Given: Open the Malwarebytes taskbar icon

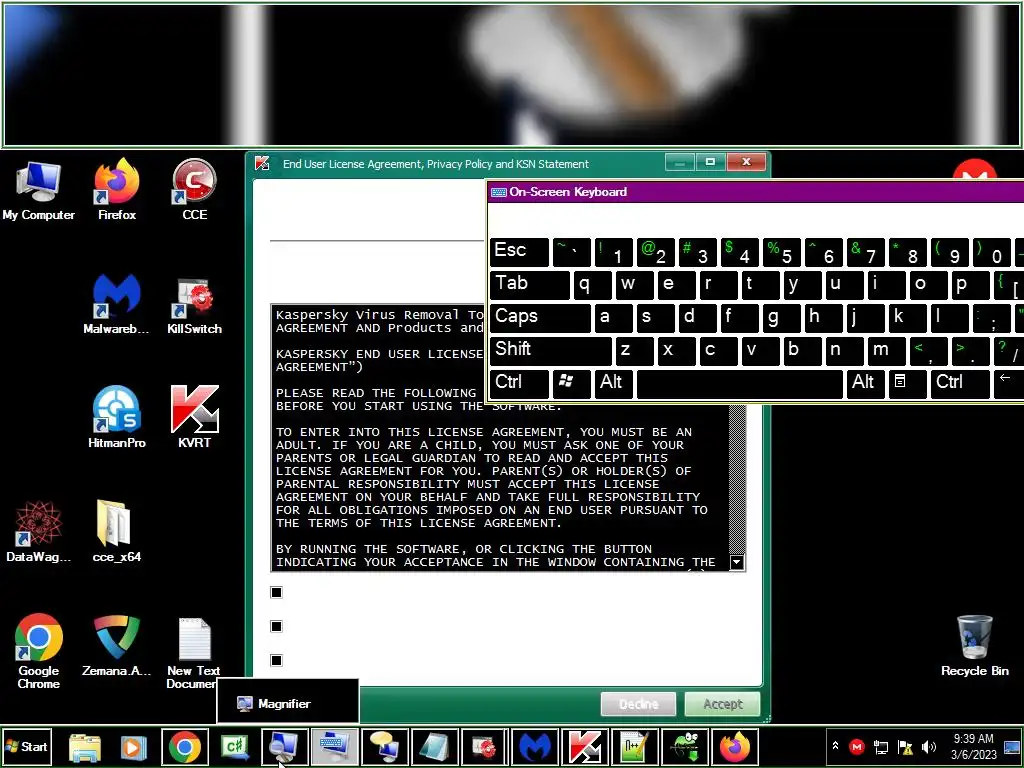Looking at the screenshot, I should point(534,747).
